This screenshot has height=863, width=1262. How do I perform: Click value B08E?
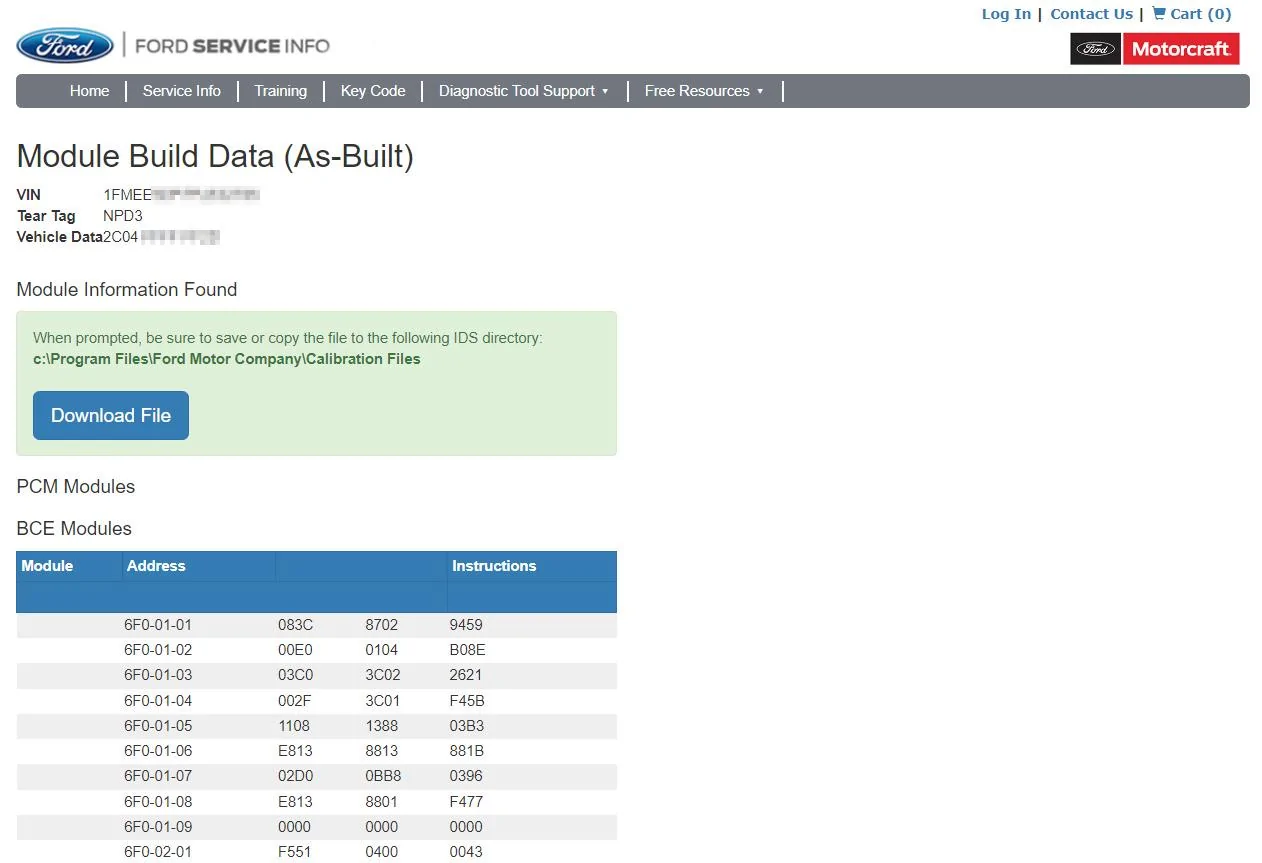click(x=467, y=650)
